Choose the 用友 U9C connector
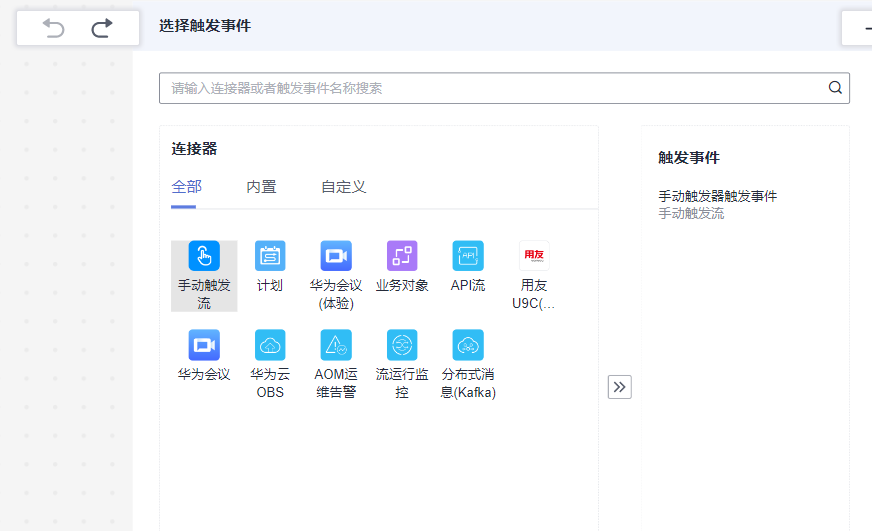Viewport: 872px width, 531px height. click(x=534, y=256)
